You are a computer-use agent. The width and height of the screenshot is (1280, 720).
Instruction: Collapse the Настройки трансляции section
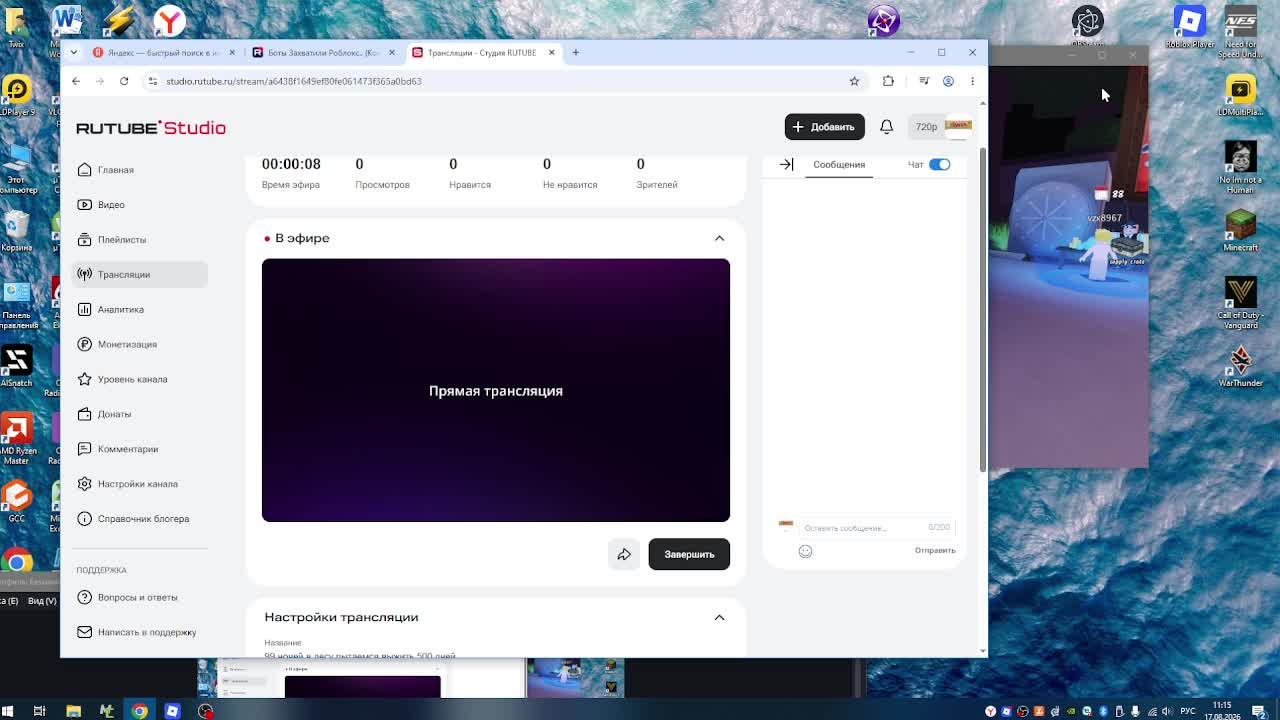tap(719, 617)
